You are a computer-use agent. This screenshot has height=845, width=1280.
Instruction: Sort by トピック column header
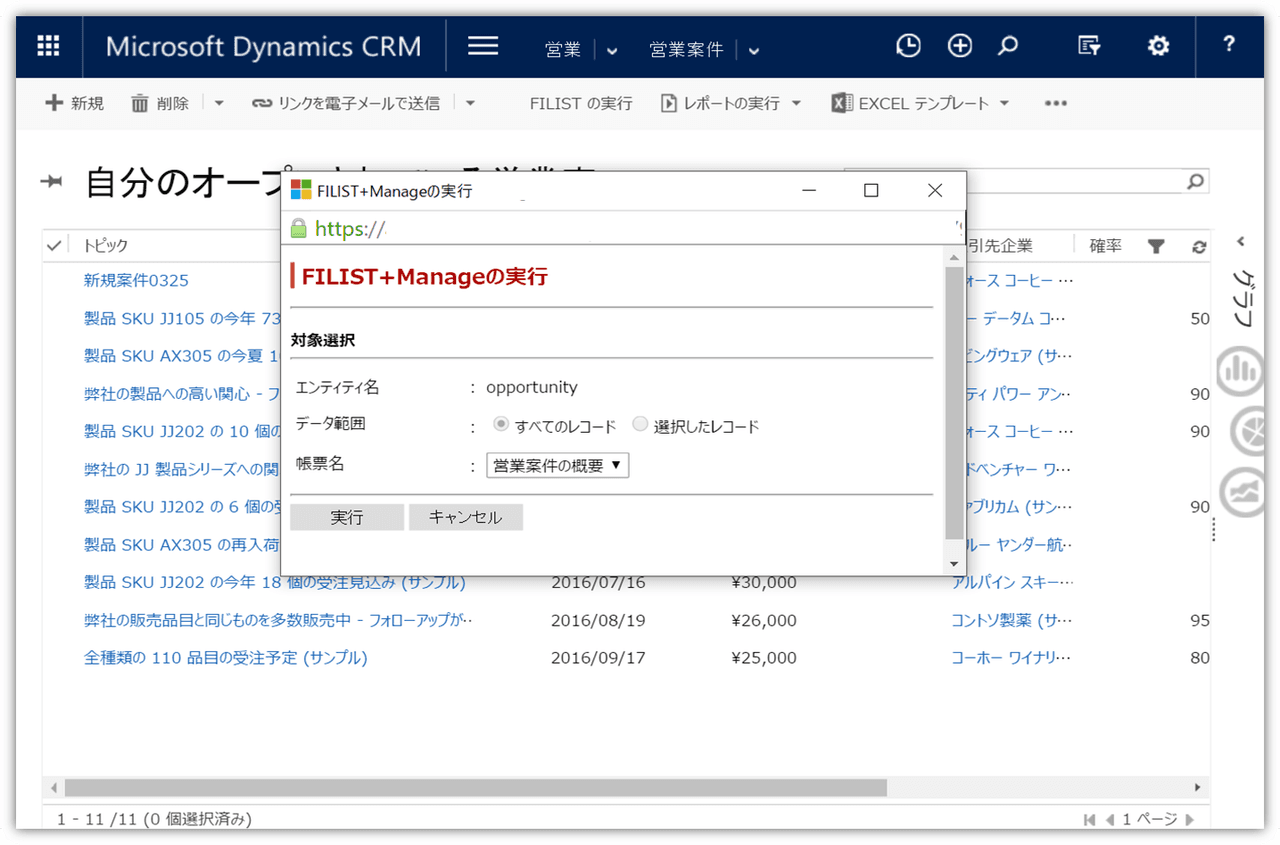pyautogui.click(x=106, y=246)
